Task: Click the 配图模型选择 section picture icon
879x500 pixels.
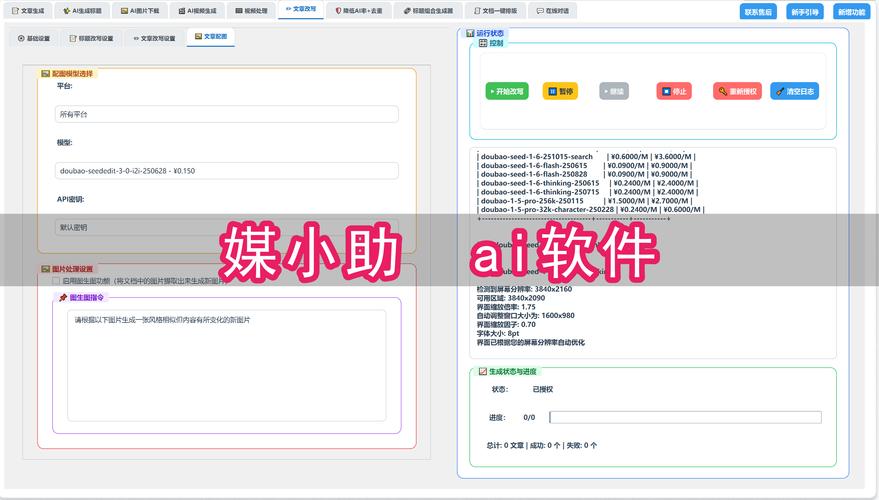Action: (45, 73)
